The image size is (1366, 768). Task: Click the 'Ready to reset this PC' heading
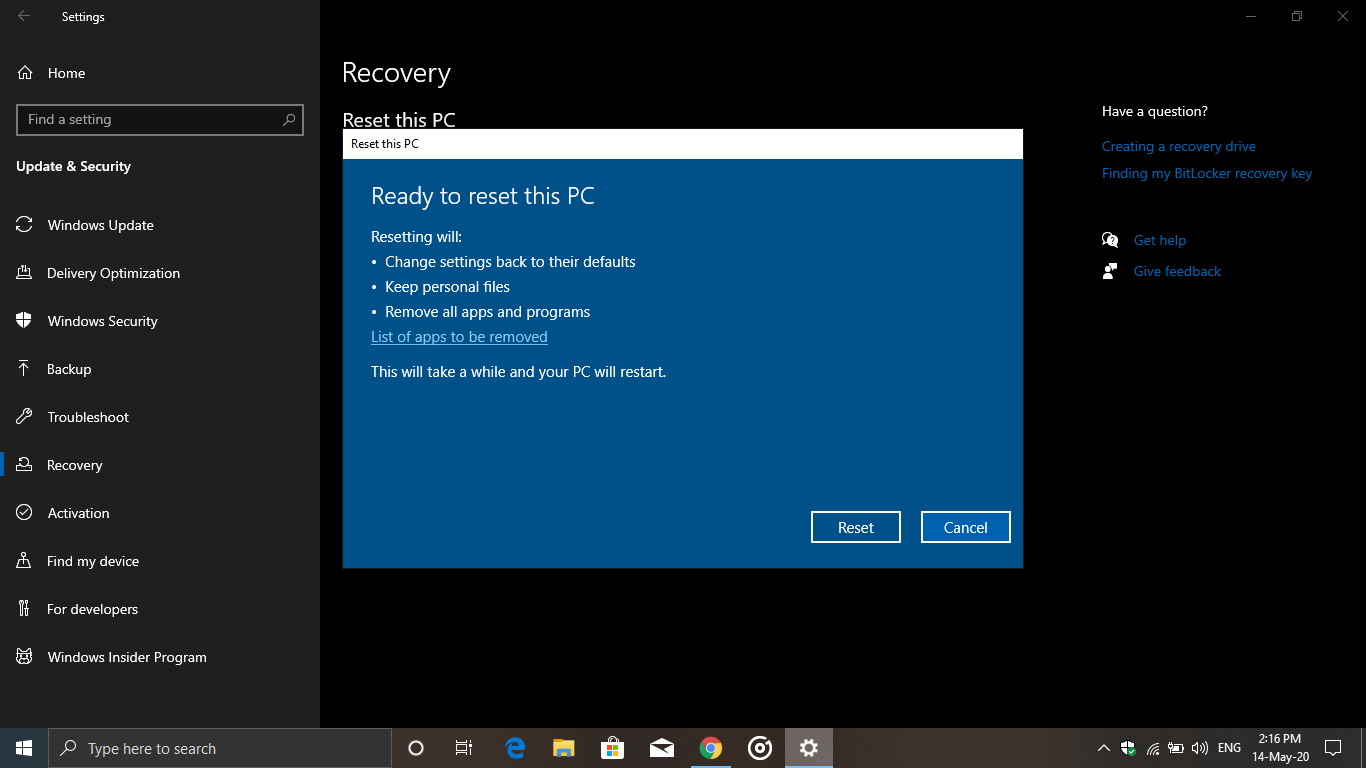point(483,196)
